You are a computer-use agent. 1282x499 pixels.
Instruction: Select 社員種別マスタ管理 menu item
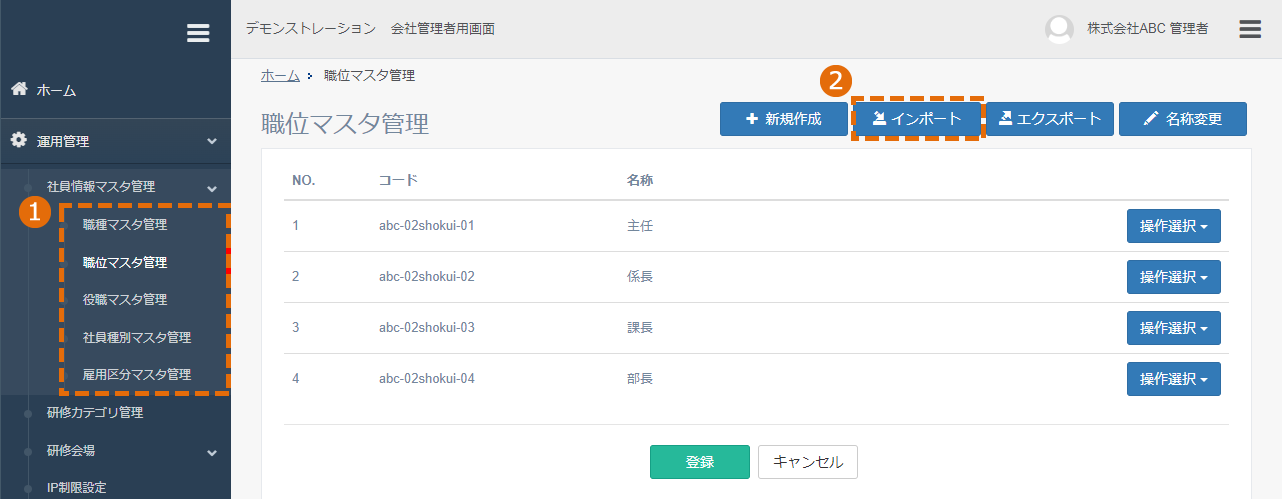[137, 337]
